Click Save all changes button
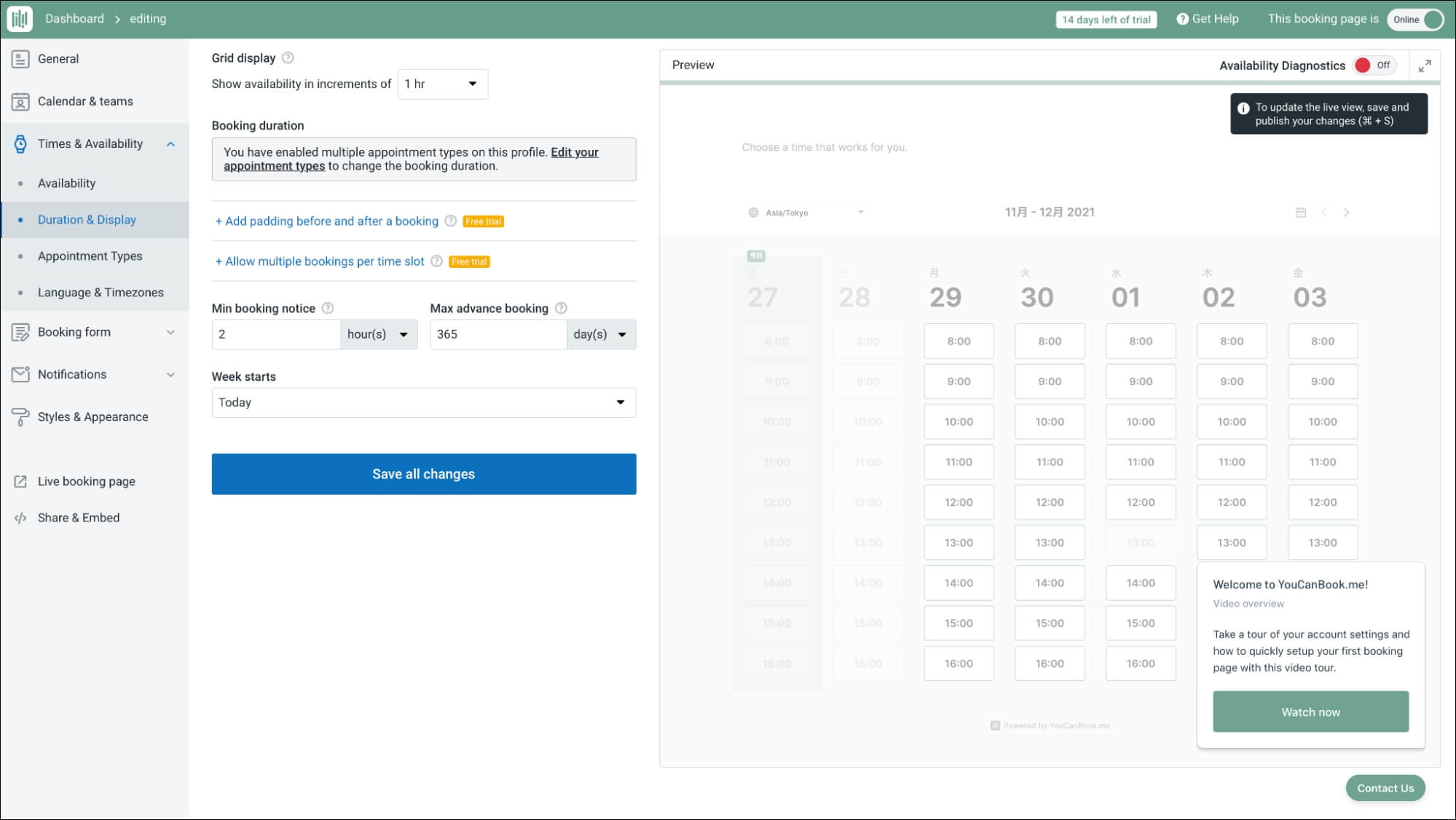The height and width of the screenshot is (820, 1456). [423, 474]
